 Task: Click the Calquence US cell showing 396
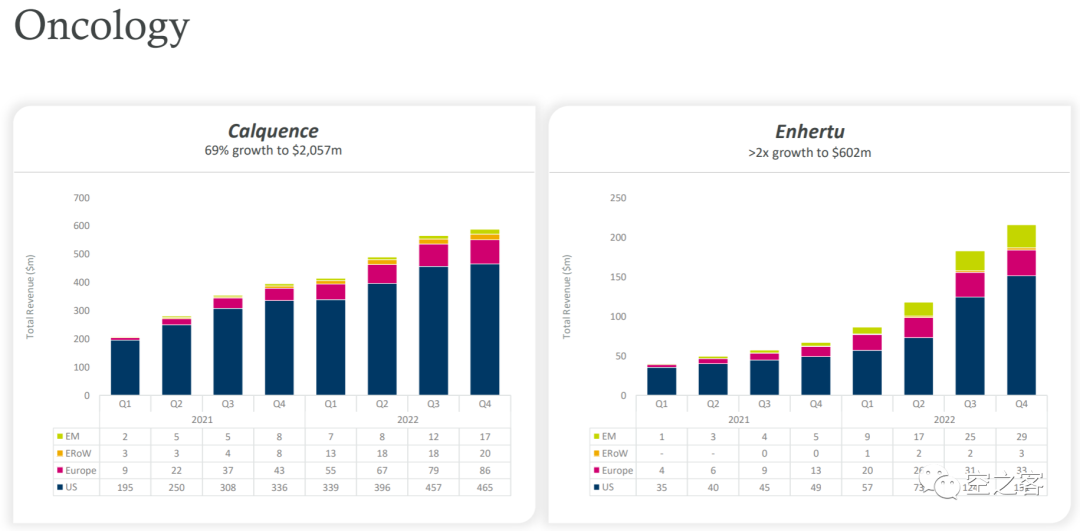tap(382, 488)
